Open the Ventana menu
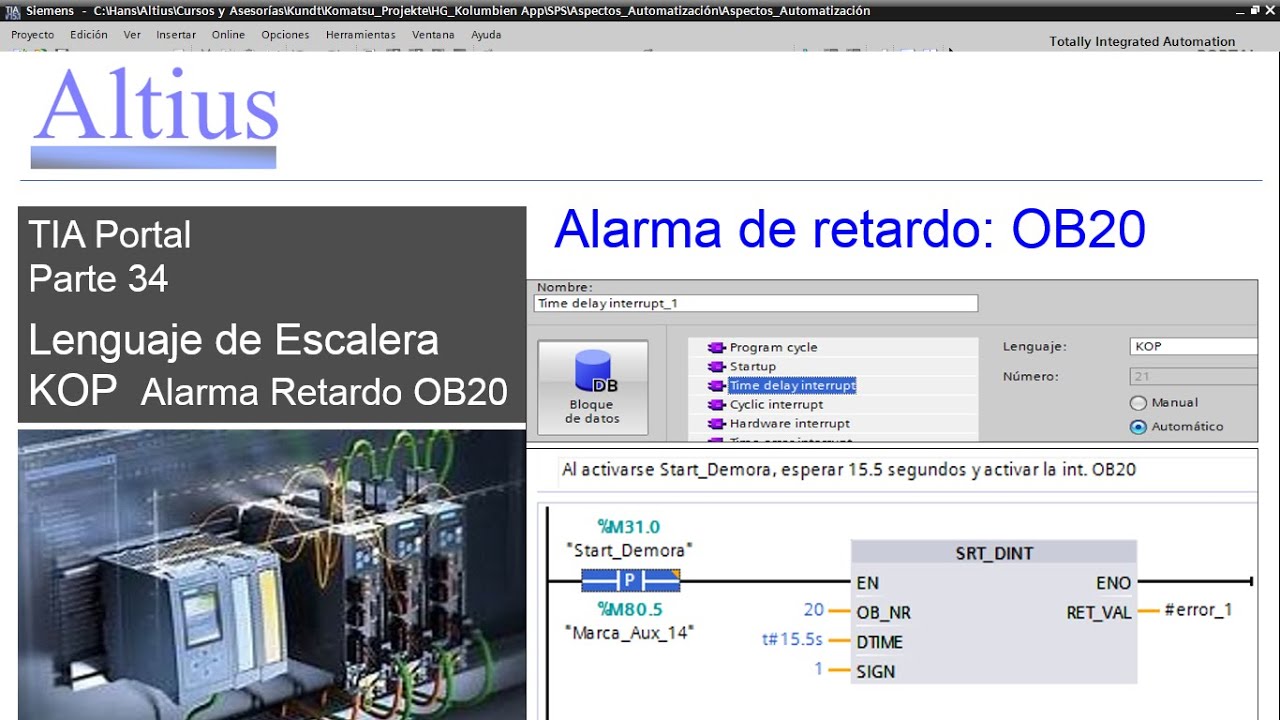This screenshot has width=1280, height=720. click(x=433, y=34)
